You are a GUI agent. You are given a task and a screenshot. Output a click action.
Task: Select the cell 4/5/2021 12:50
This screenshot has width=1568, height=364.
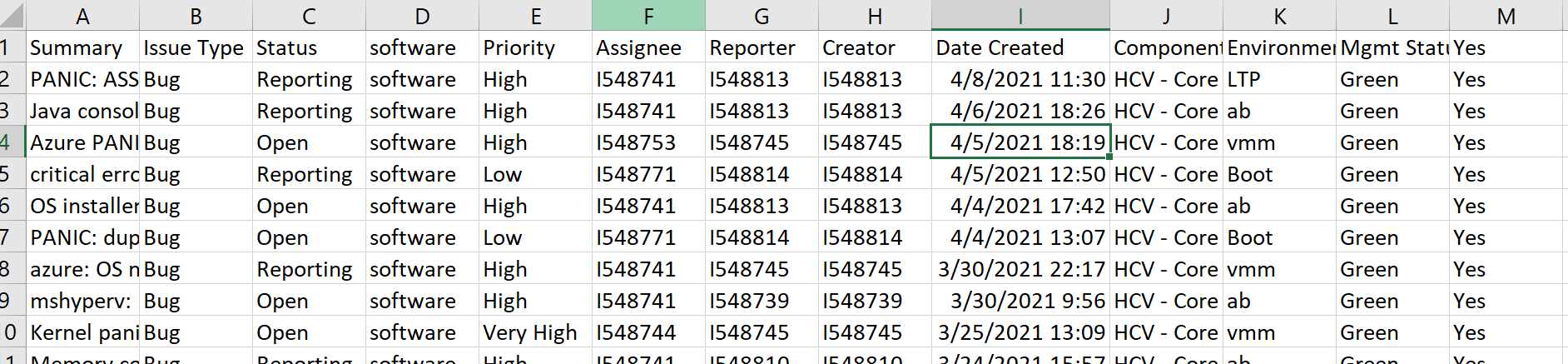tap(1020, 174)
